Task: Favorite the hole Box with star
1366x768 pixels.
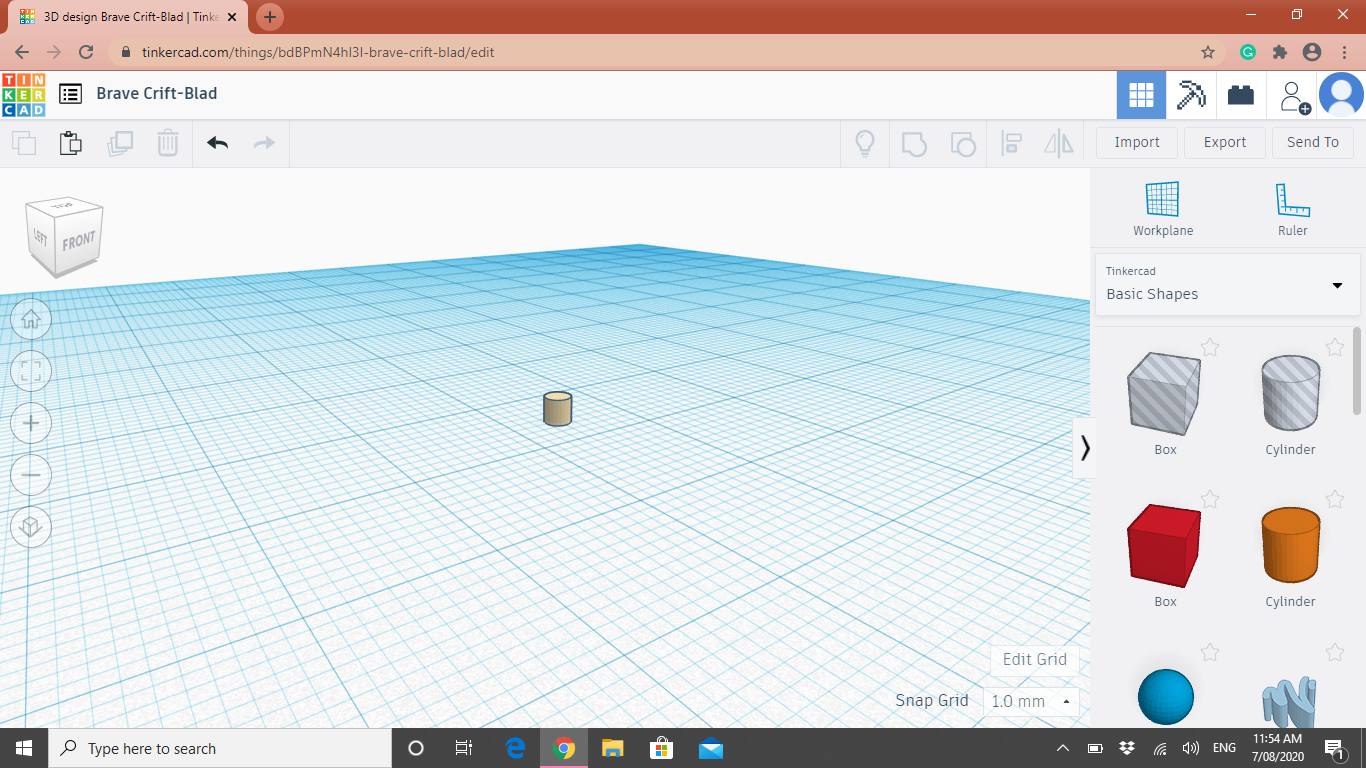Action: (x=1210, y=347)
